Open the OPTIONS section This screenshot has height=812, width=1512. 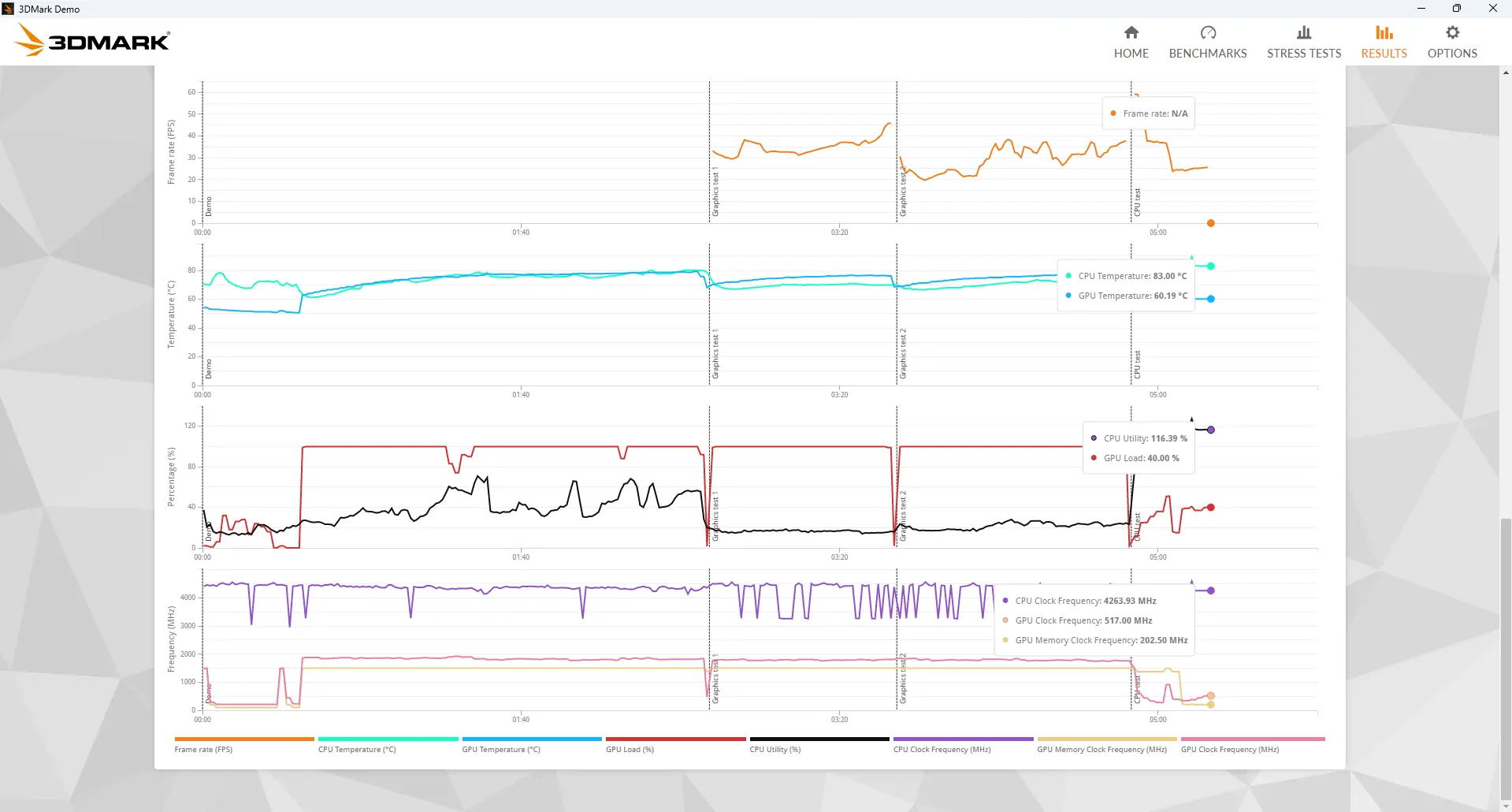[1452, 42]
